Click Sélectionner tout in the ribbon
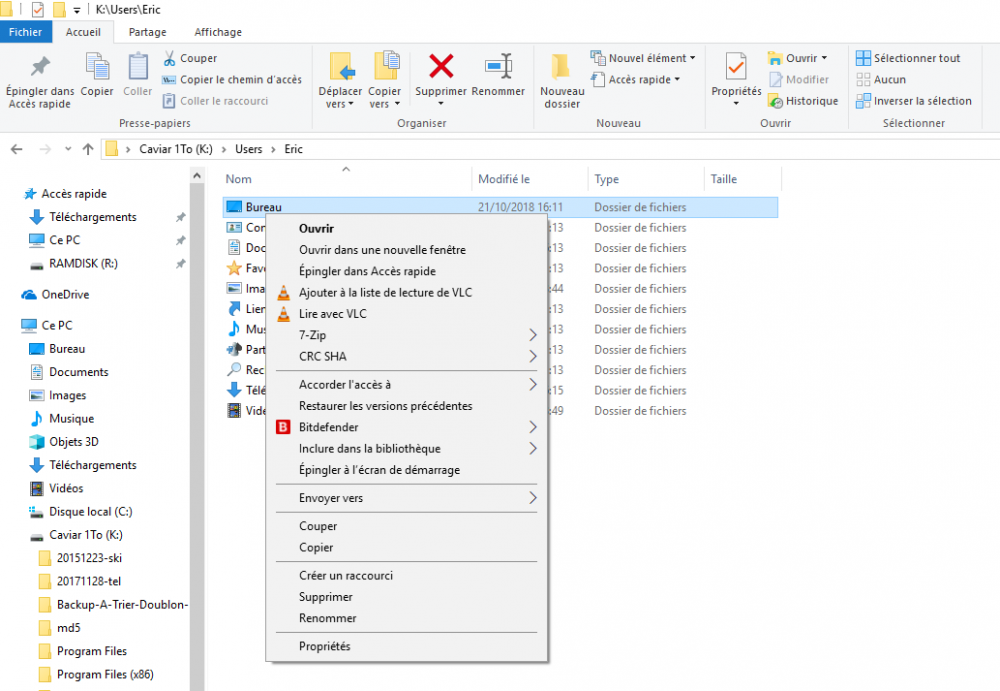 point(908,58)
